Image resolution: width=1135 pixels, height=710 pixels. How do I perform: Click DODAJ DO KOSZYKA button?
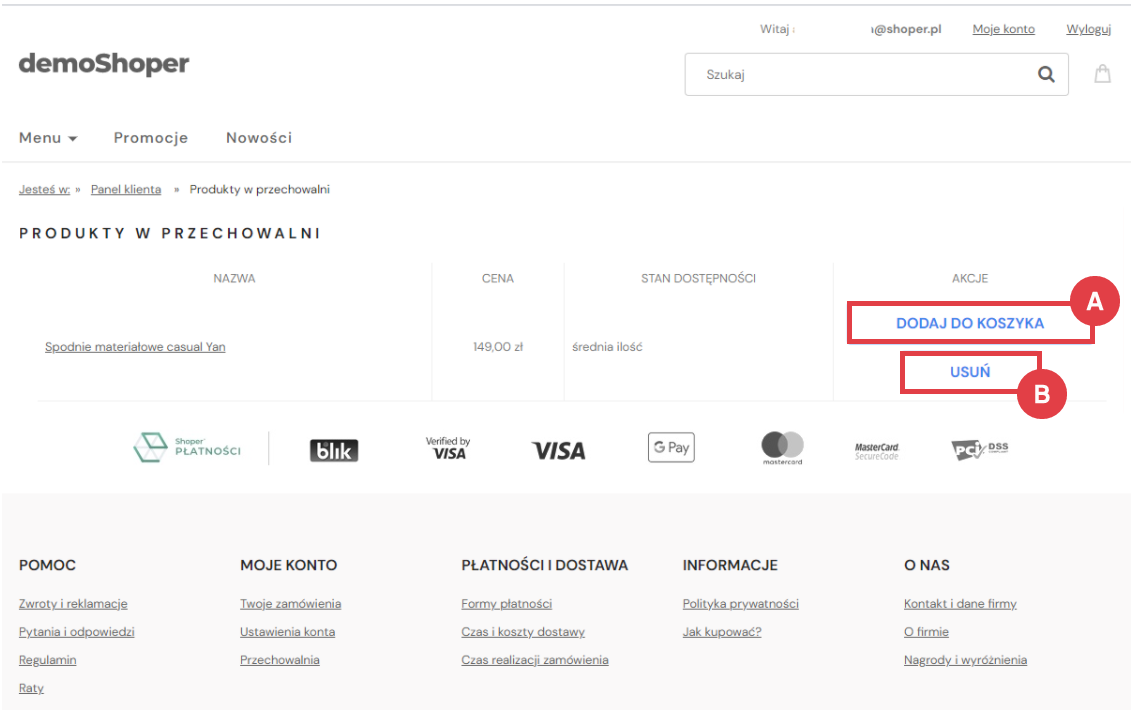click(x=969, y=323)
